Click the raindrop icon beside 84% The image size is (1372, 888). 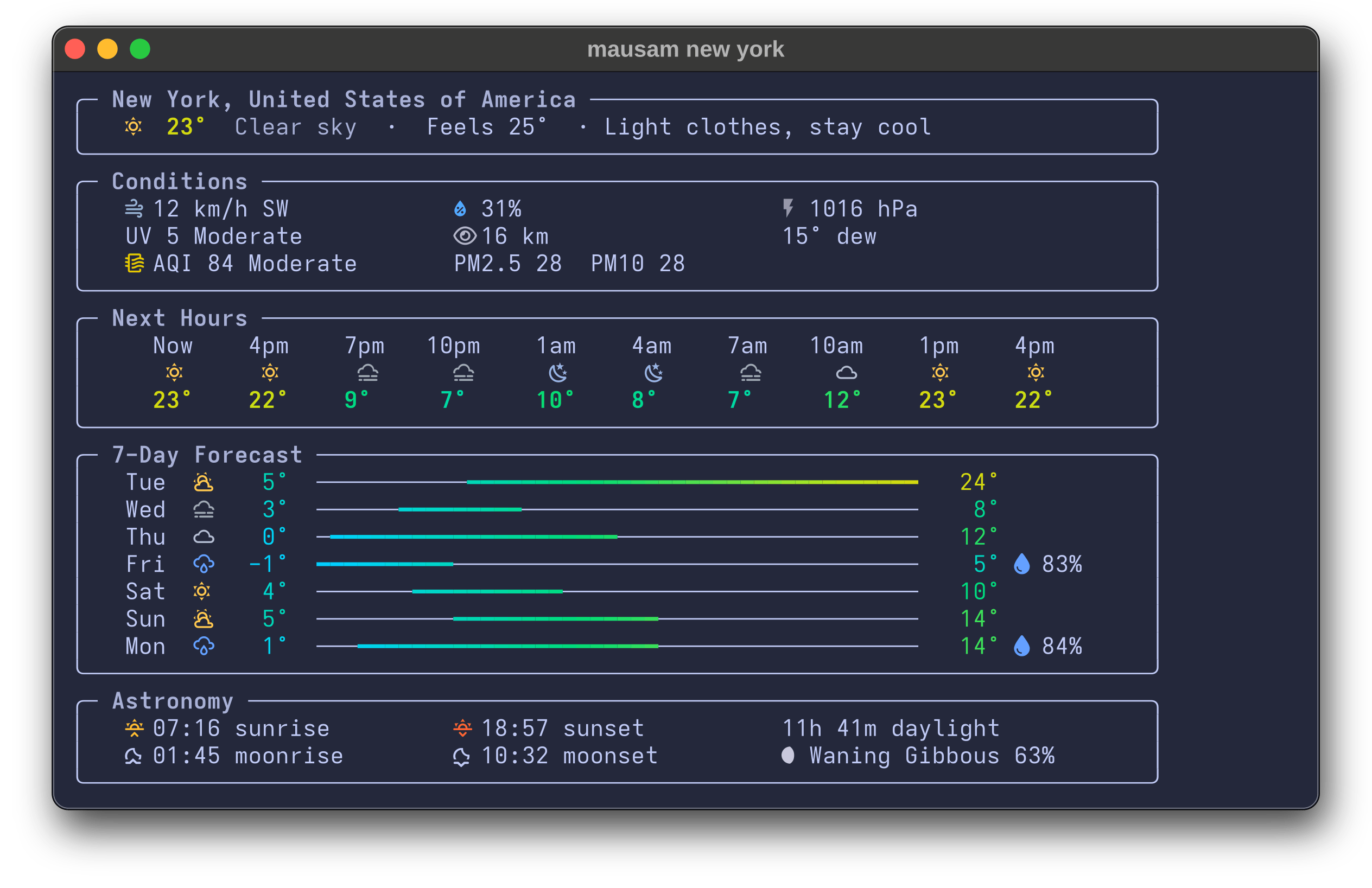click(1021, 646)
